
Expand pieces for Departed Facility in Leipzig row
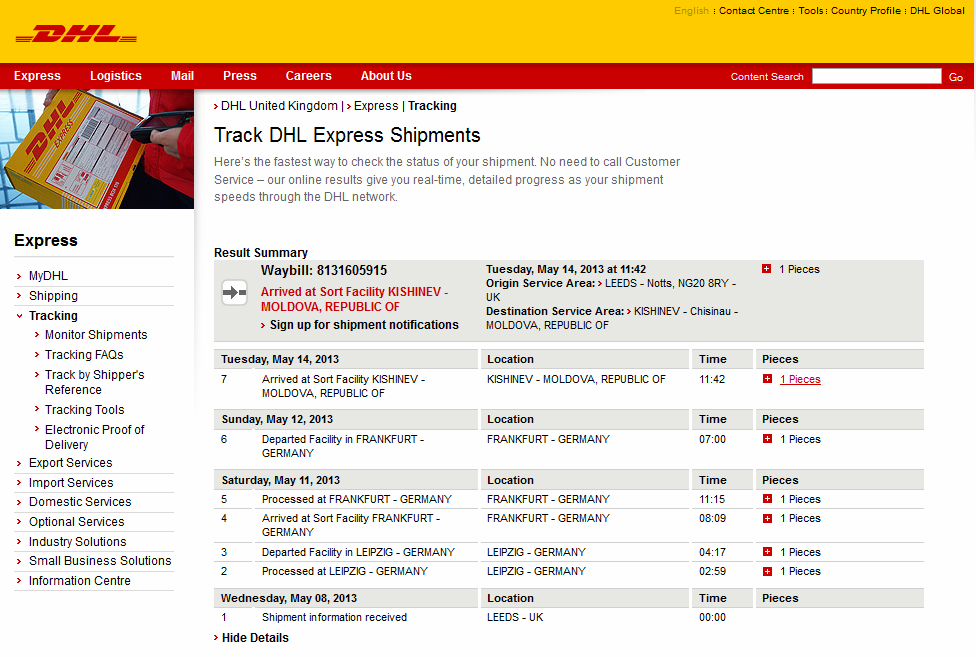pyautogui.click(x=767, y=552)
